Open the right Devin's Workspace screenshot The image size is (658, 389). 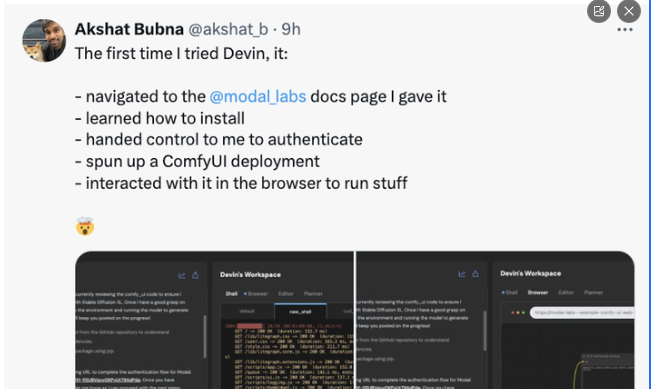point(495,320)
